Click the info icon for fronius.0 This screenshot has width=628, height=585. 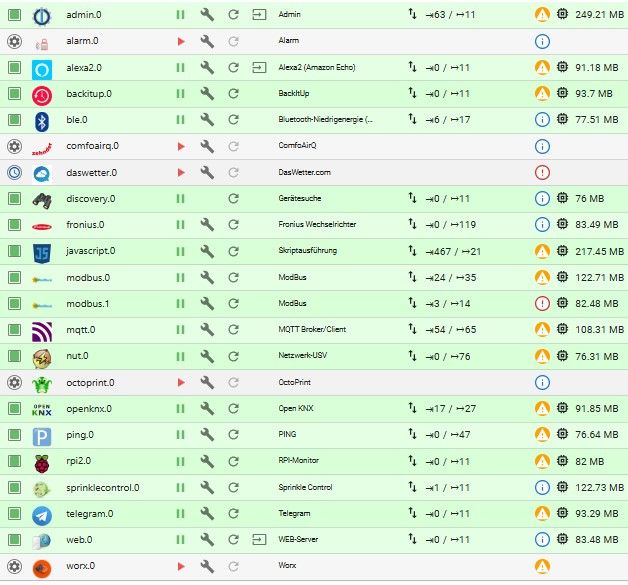click(x=542, y=225)
